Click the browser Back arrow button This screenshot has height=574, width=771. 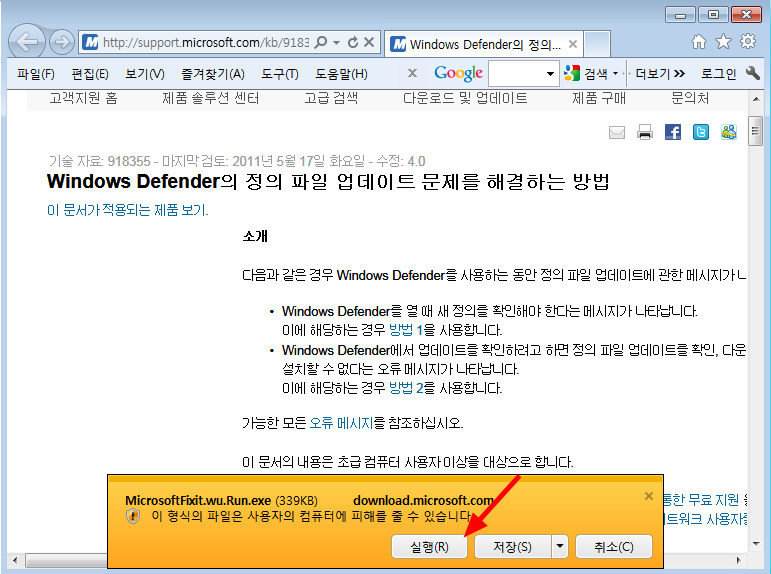pyautogui.click(x=30, y=42)
